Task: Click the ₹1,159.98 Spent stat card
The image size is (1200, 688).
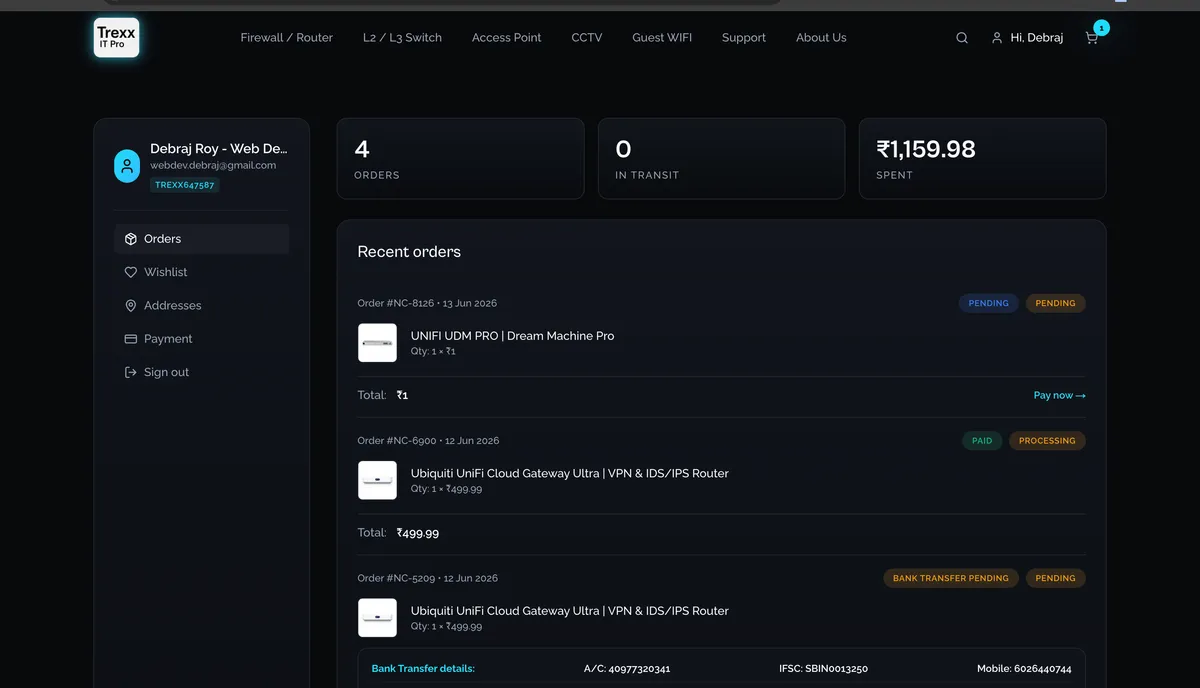Action: click(983, 158)
